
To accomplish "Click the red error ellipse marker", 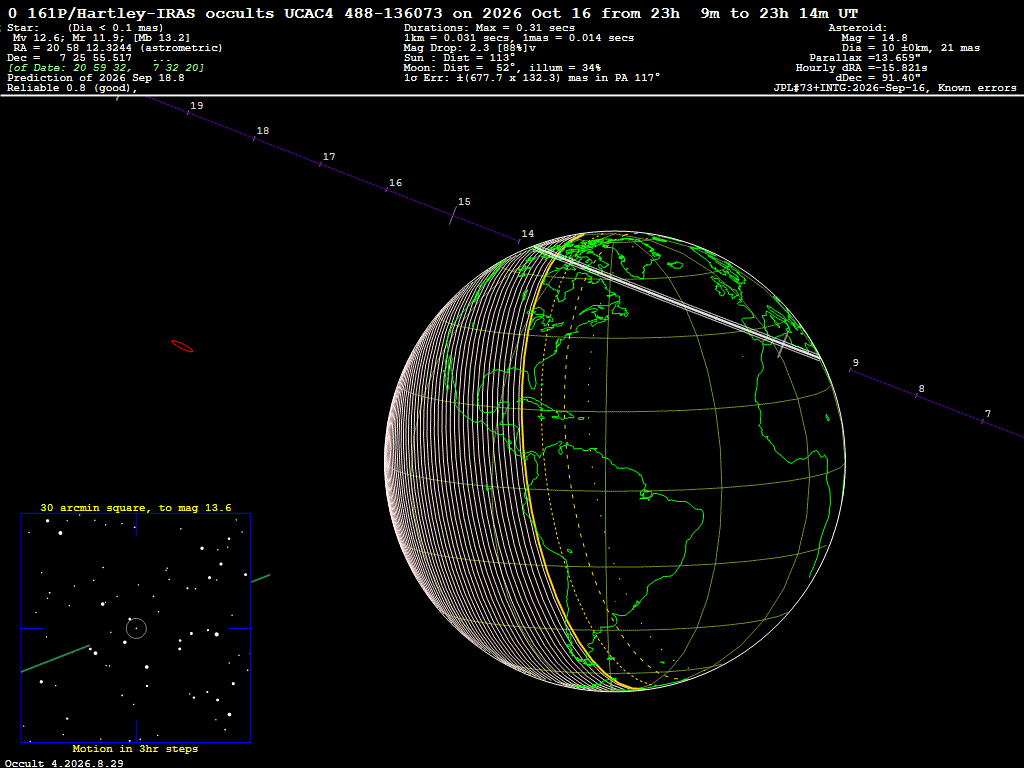I will pyautogui.click(x=182, y=346).
